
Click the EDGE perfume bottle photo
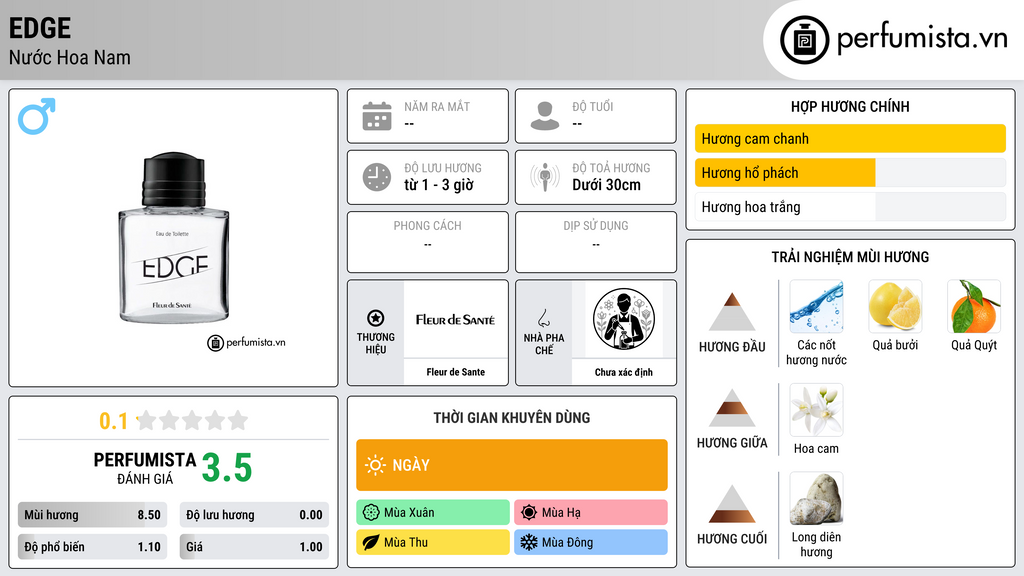point(174,238)
